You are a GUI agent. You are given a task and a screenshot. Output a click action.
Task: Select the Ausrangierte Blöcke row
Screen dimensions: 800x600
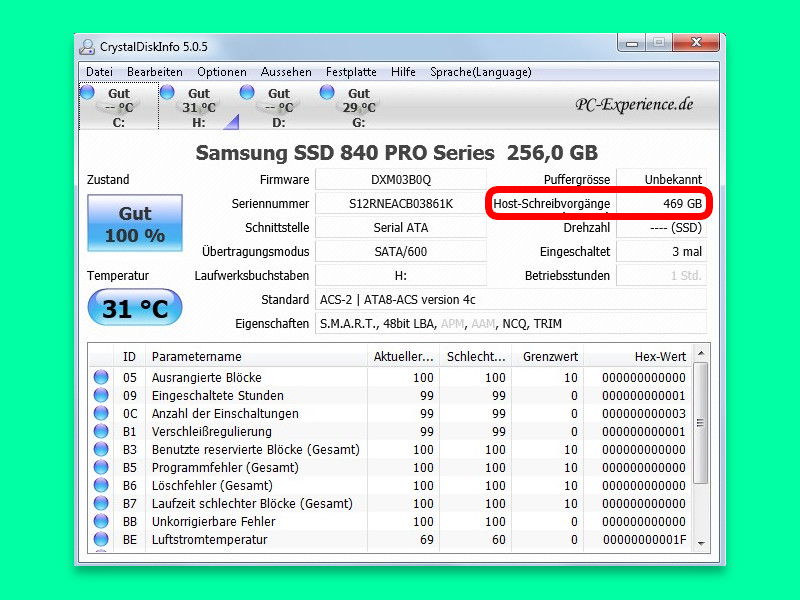[390, 378]
